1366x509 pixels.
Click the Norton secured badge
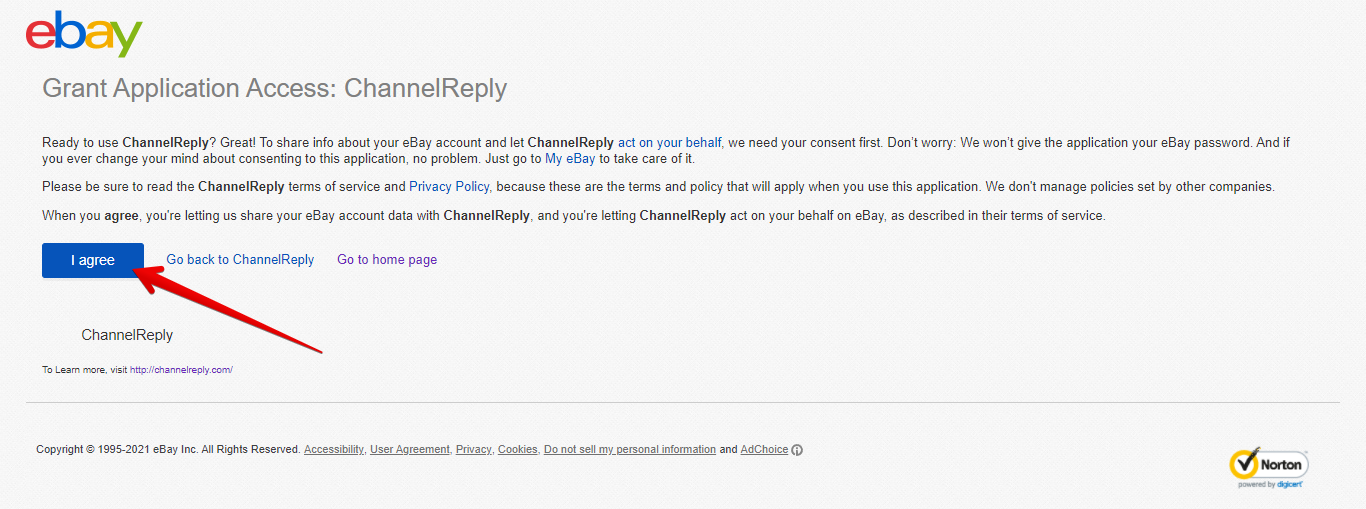click(x=1268, y=467)
